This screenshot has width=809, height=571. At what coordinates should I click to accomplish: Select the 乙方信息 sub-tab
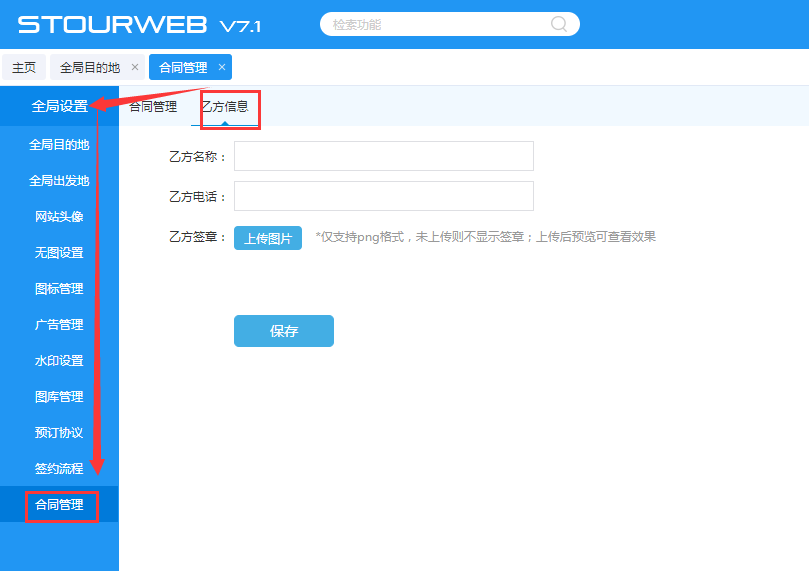224,106
